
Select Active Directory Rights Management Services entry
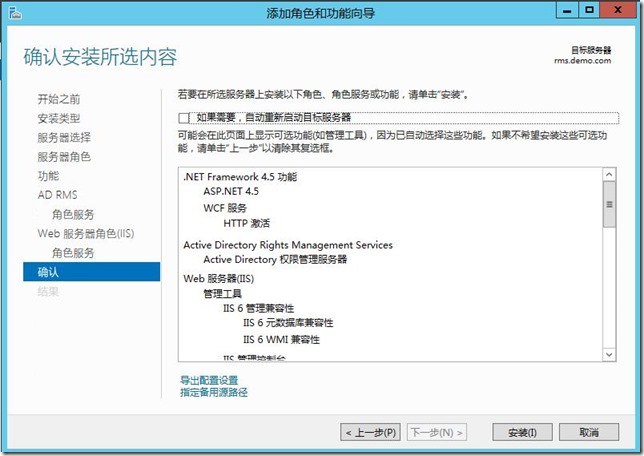(288, 245)
